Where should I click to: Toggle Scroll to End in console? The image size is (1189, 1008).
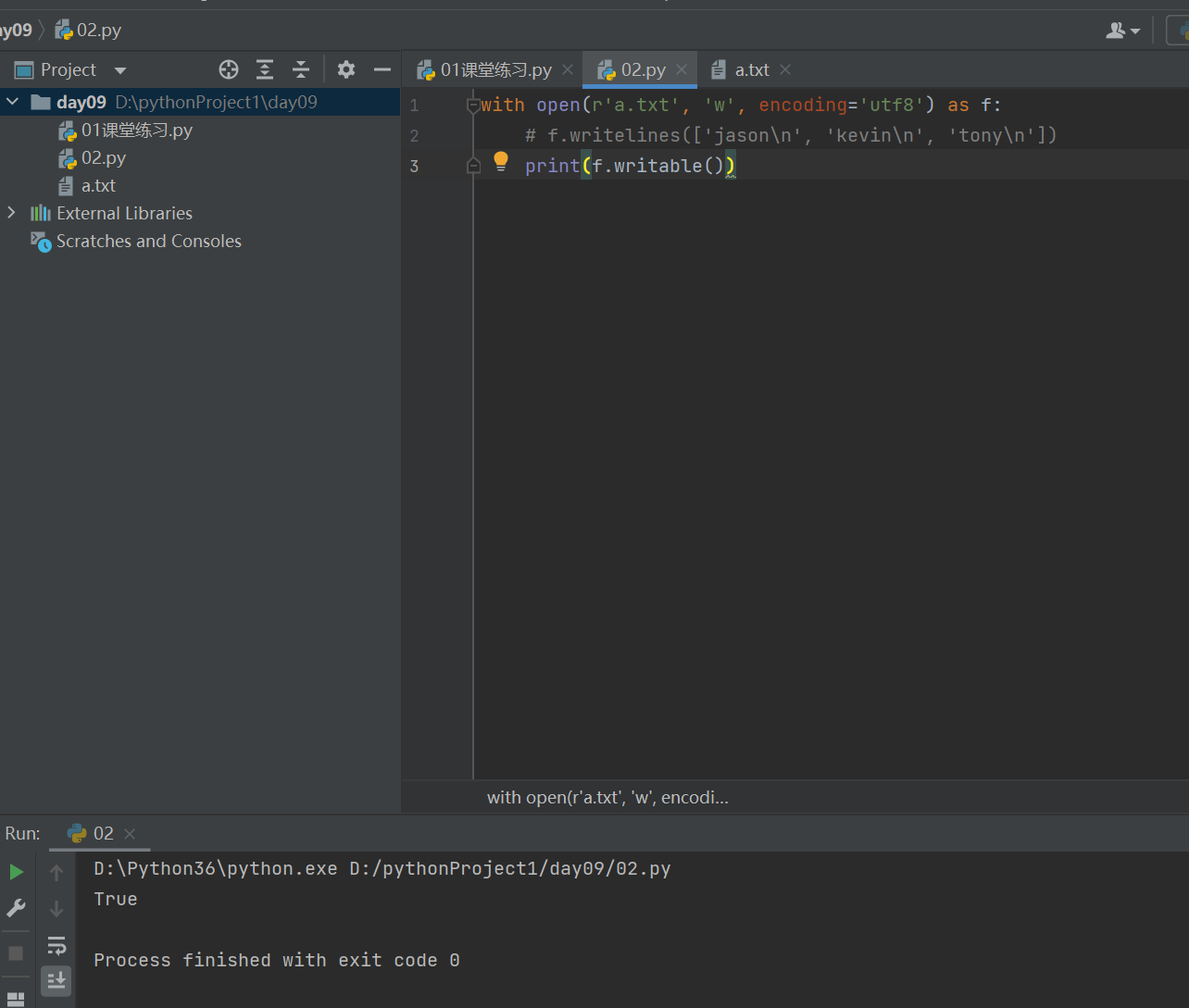(x=56, y=979)
